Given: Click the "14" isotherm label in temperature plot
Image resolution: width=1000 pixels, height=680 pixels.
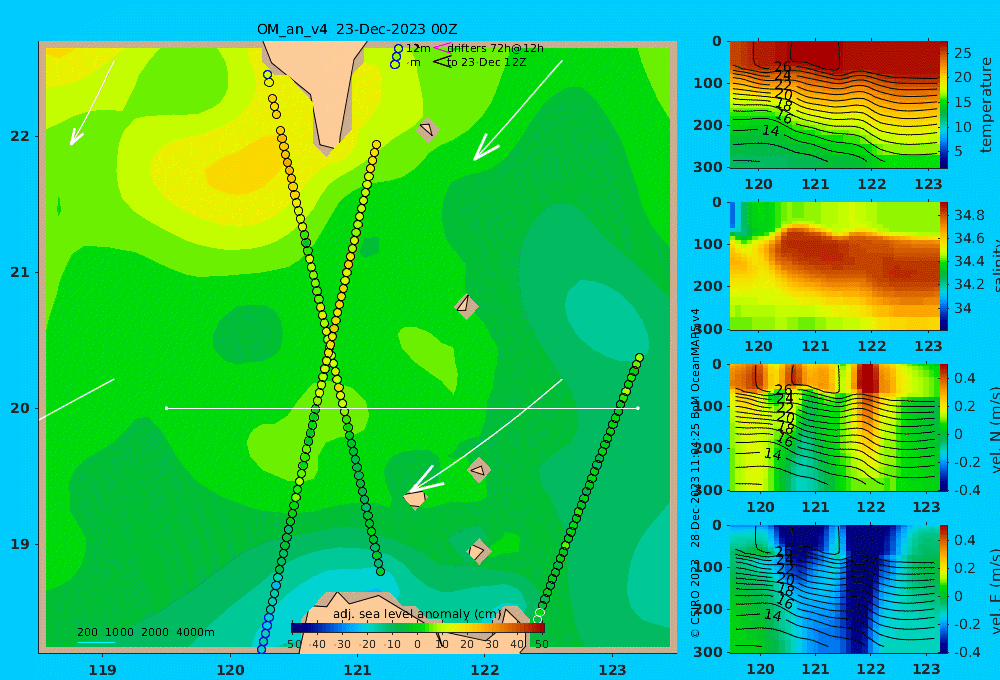Looking at the screenshot, I should pyautogui.click(x=770, y=131).
